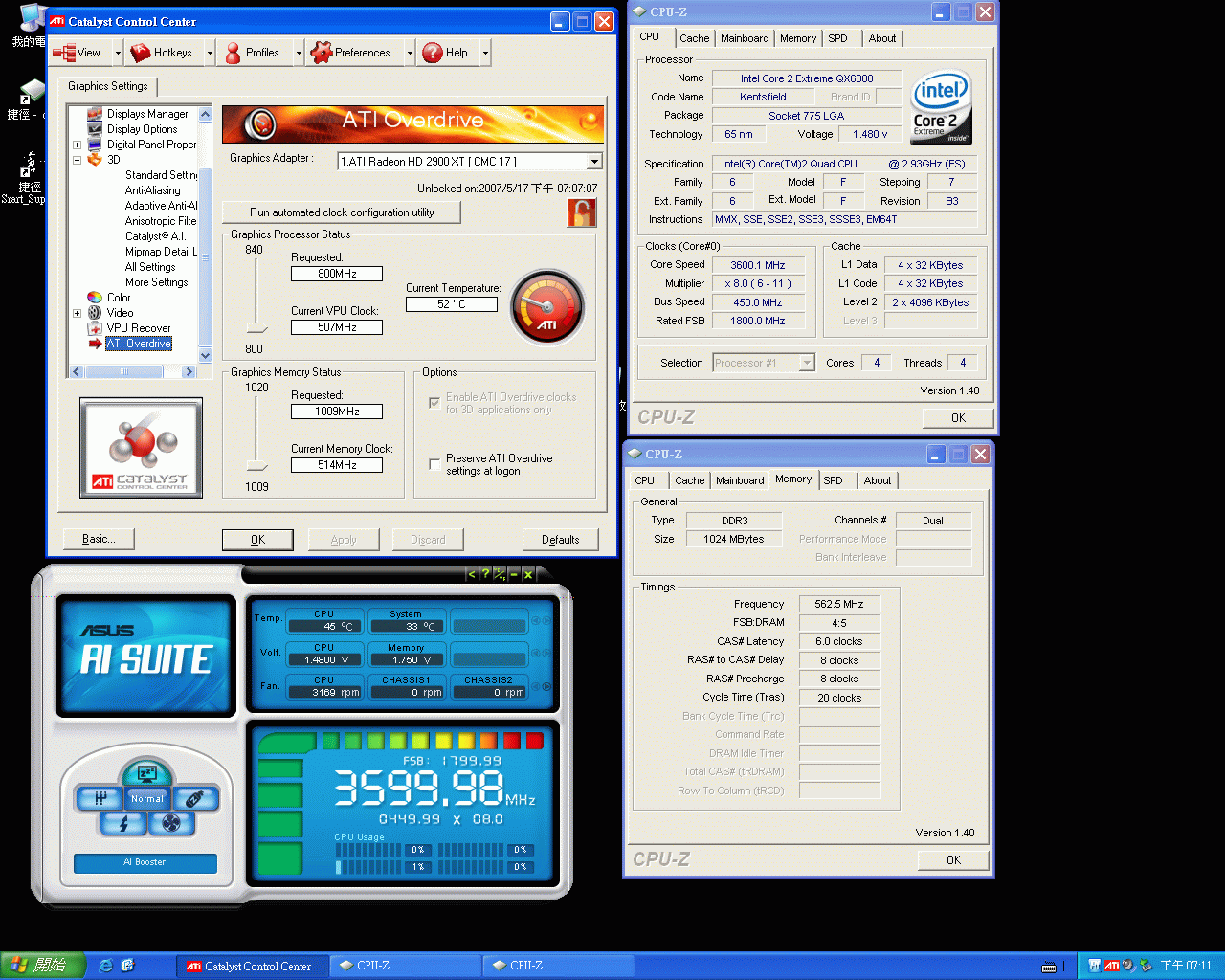Click the Overdrive unlock padlock icon
1225x980 pixels.
tap(581, 212)
